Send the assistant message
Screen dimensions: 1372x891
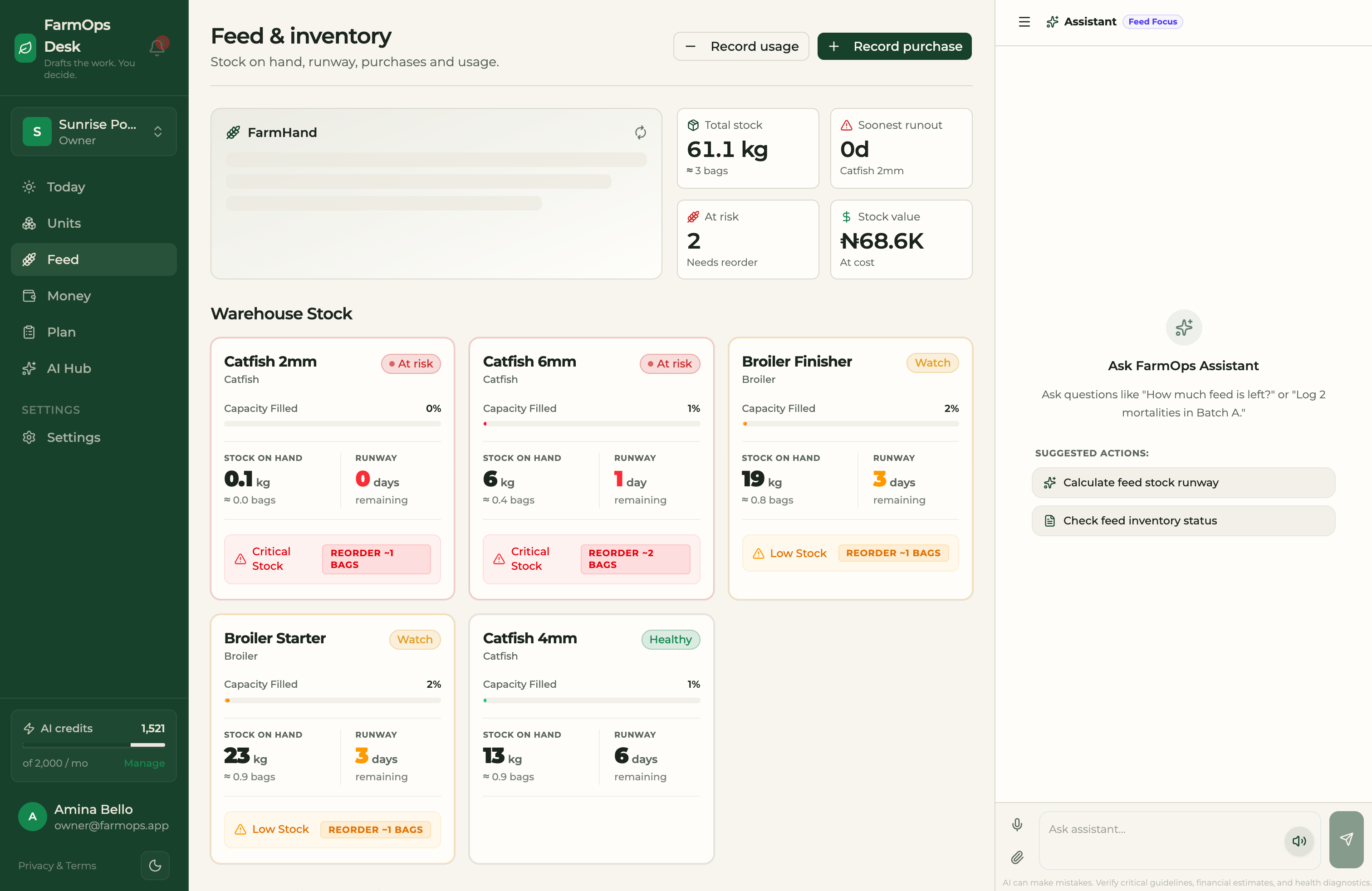tap(1346, 839)
